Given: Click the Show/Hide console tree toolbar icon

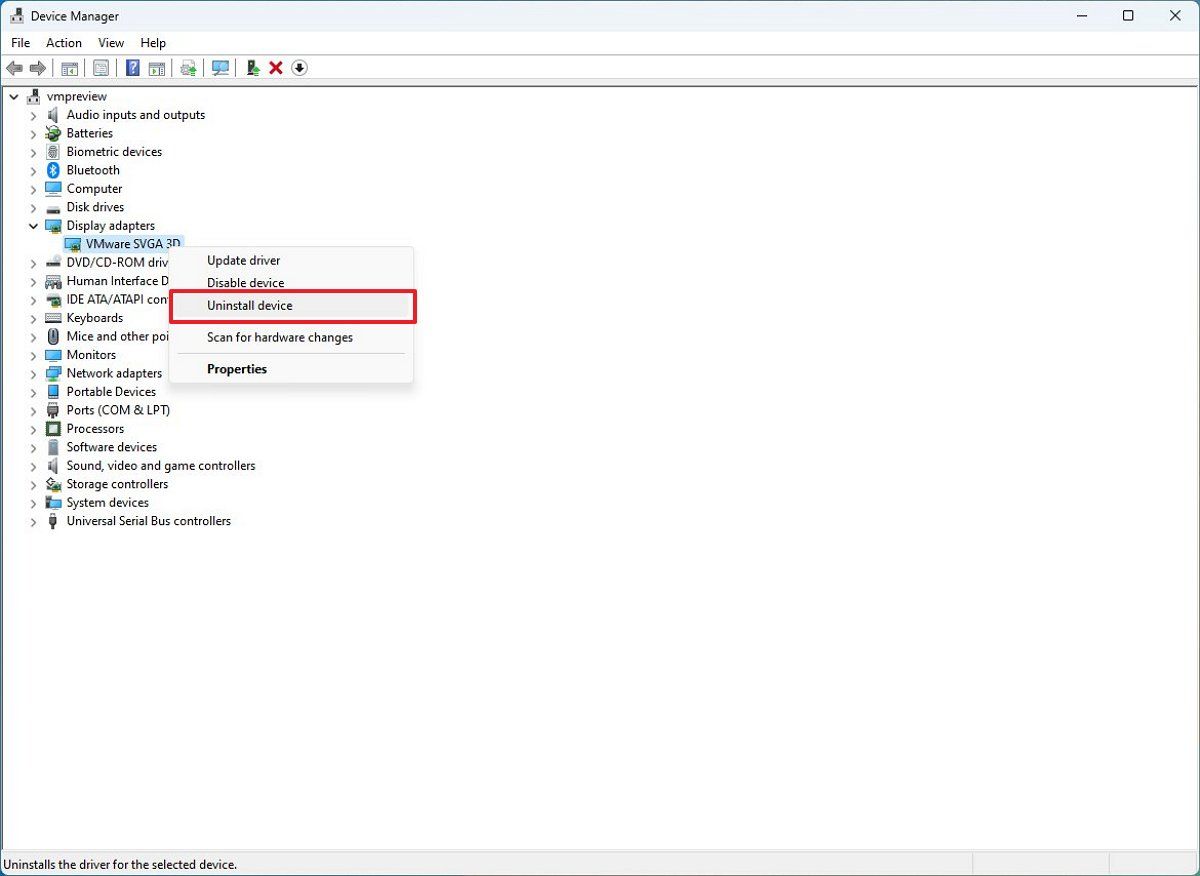Looking at the screenshot, I should (x=69, y=67).
